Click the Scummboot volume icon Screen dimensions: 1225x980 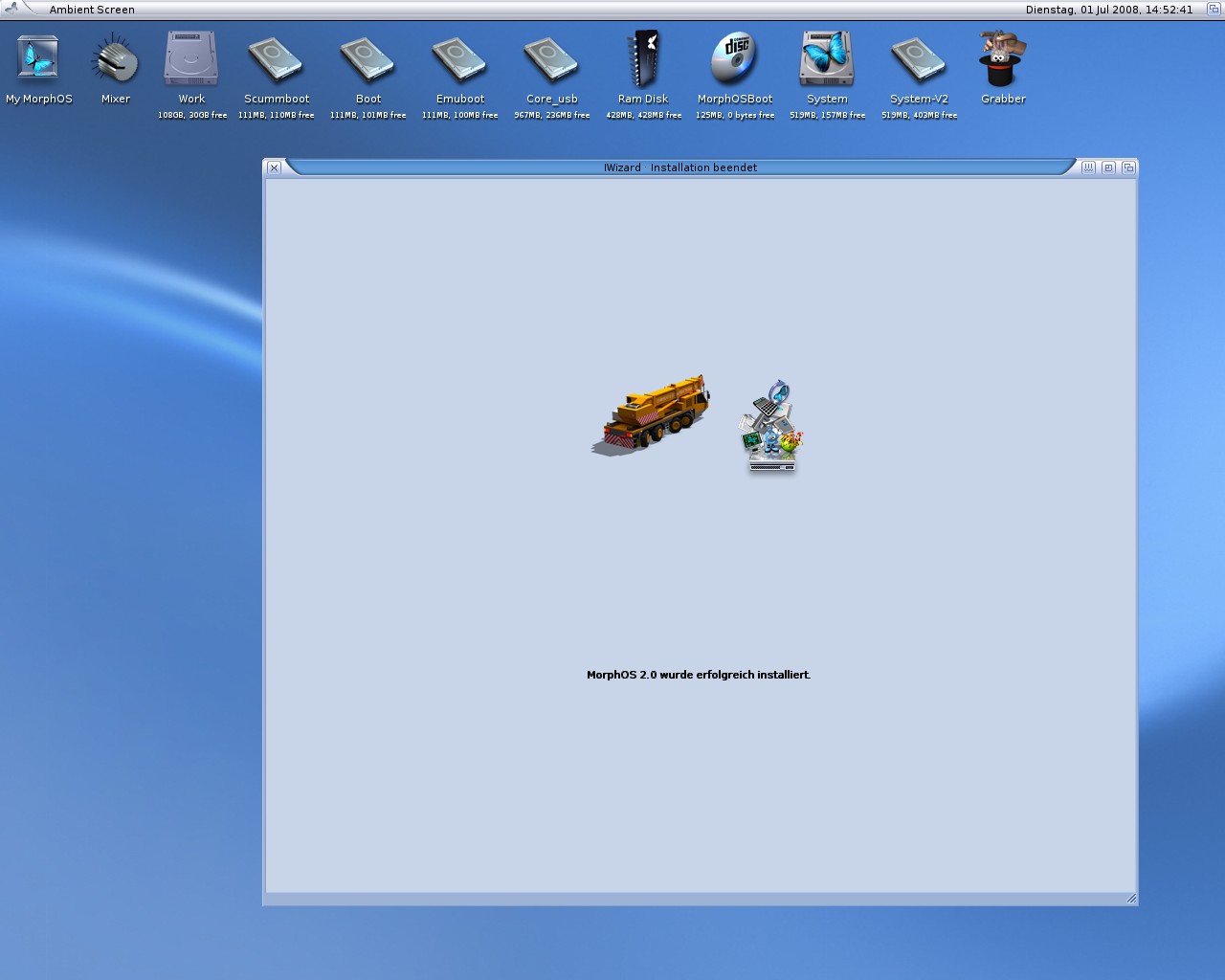pos(276,59)
